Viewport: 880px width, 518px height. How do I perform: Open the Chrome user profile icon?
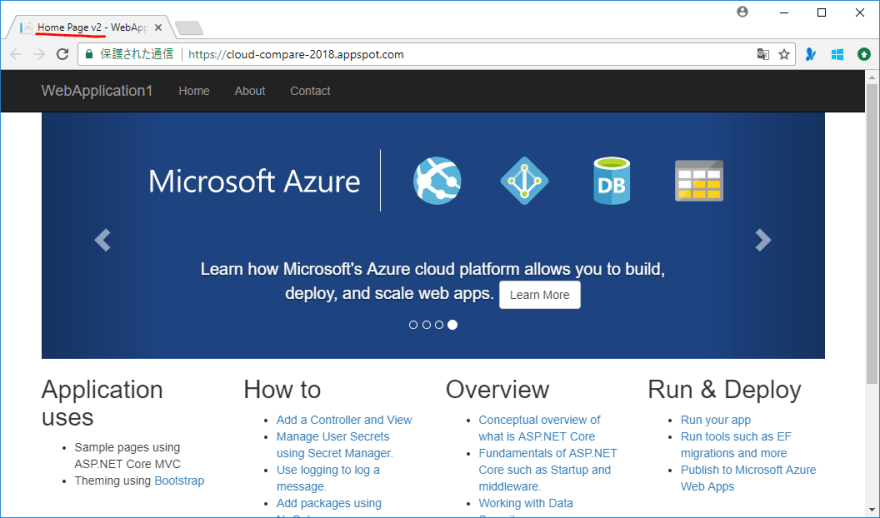(742, 12)
